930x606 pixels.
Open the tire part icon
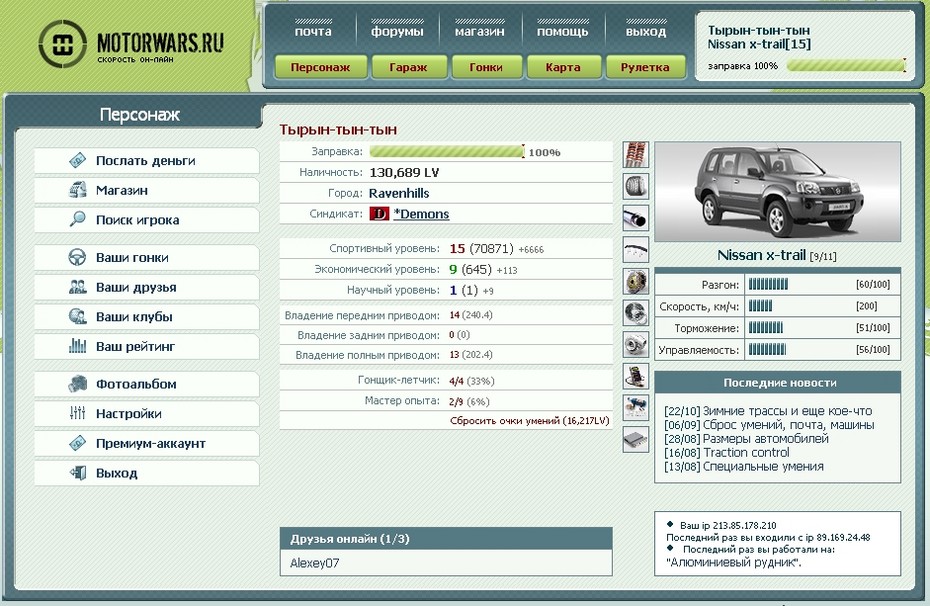[x=635, y=186]
